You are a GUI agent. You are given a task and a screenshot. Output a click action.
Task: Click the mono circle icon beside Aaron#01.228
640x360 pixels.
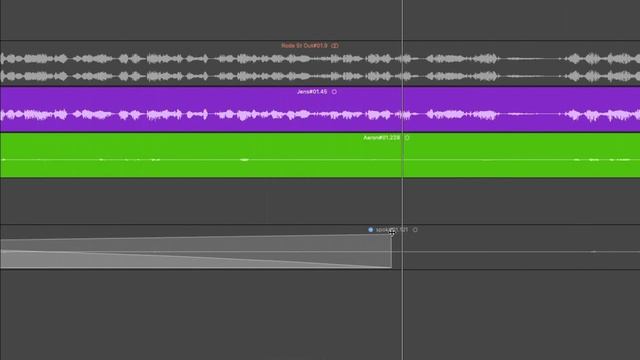coord(407,138)
